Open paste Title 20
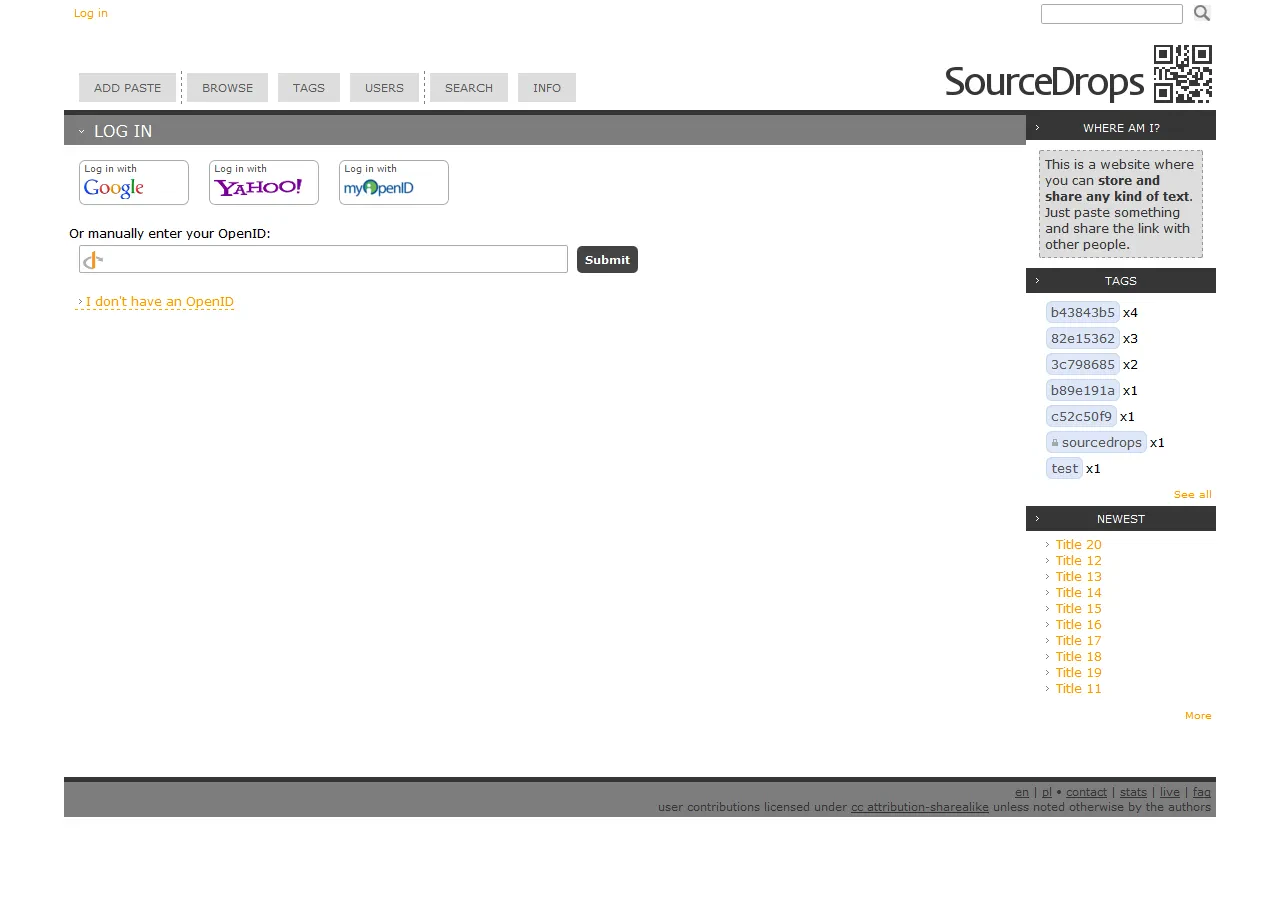 click(1078, 545)
